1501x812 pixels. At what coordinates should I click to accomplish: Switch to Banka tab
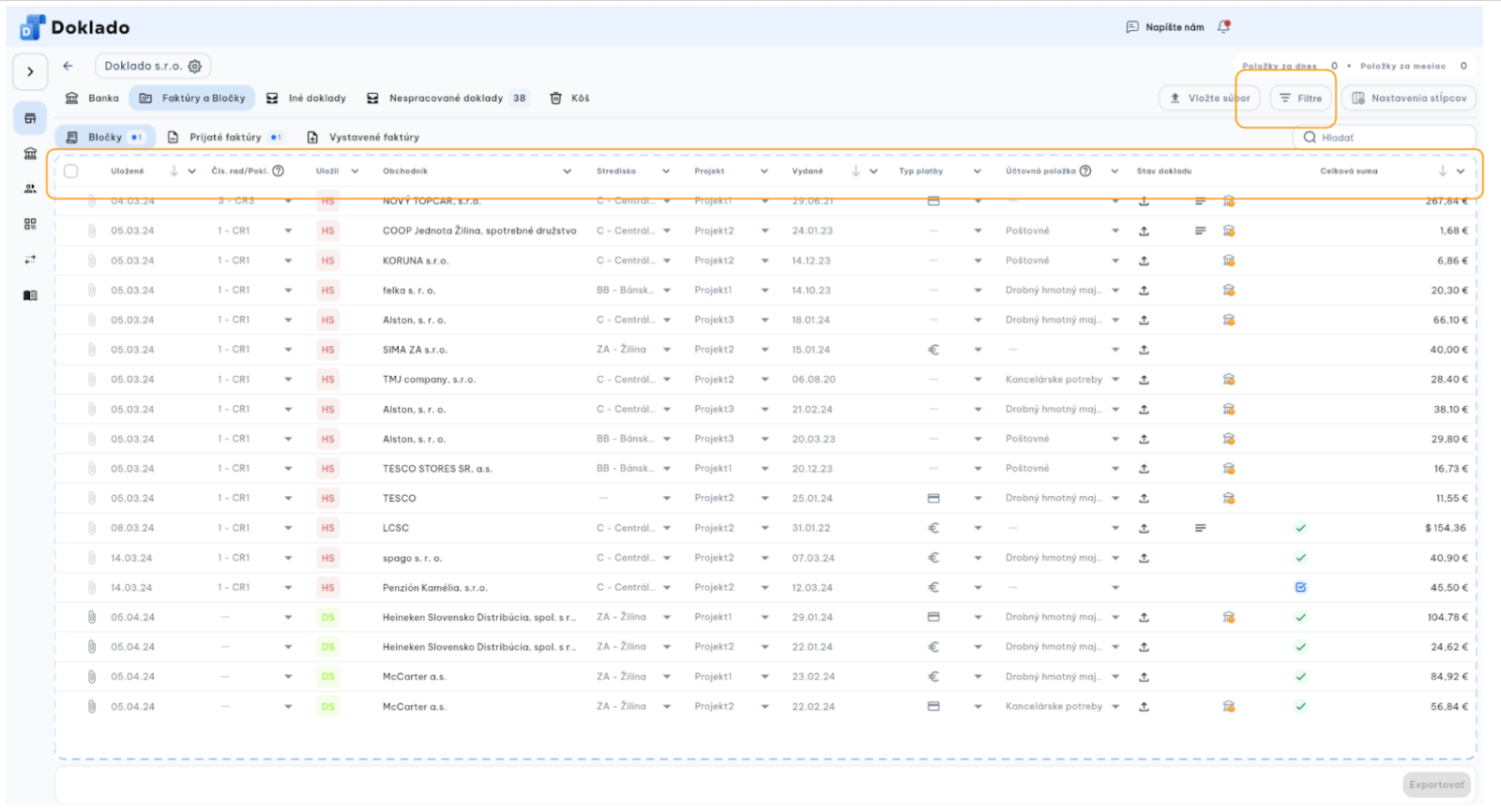pyautogui.click(x=92, y=98)
